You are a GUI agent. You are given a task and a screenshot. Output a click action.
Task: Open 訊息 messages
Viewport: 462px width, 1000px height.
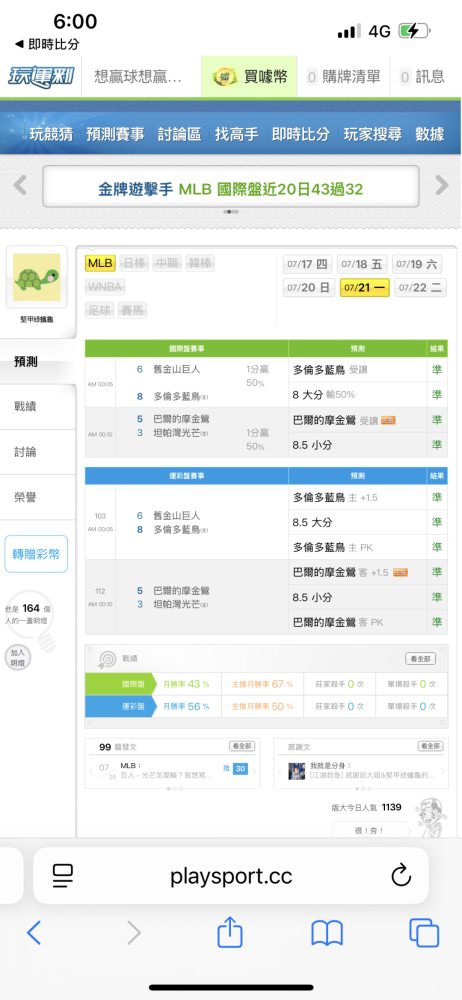point(422,77)
